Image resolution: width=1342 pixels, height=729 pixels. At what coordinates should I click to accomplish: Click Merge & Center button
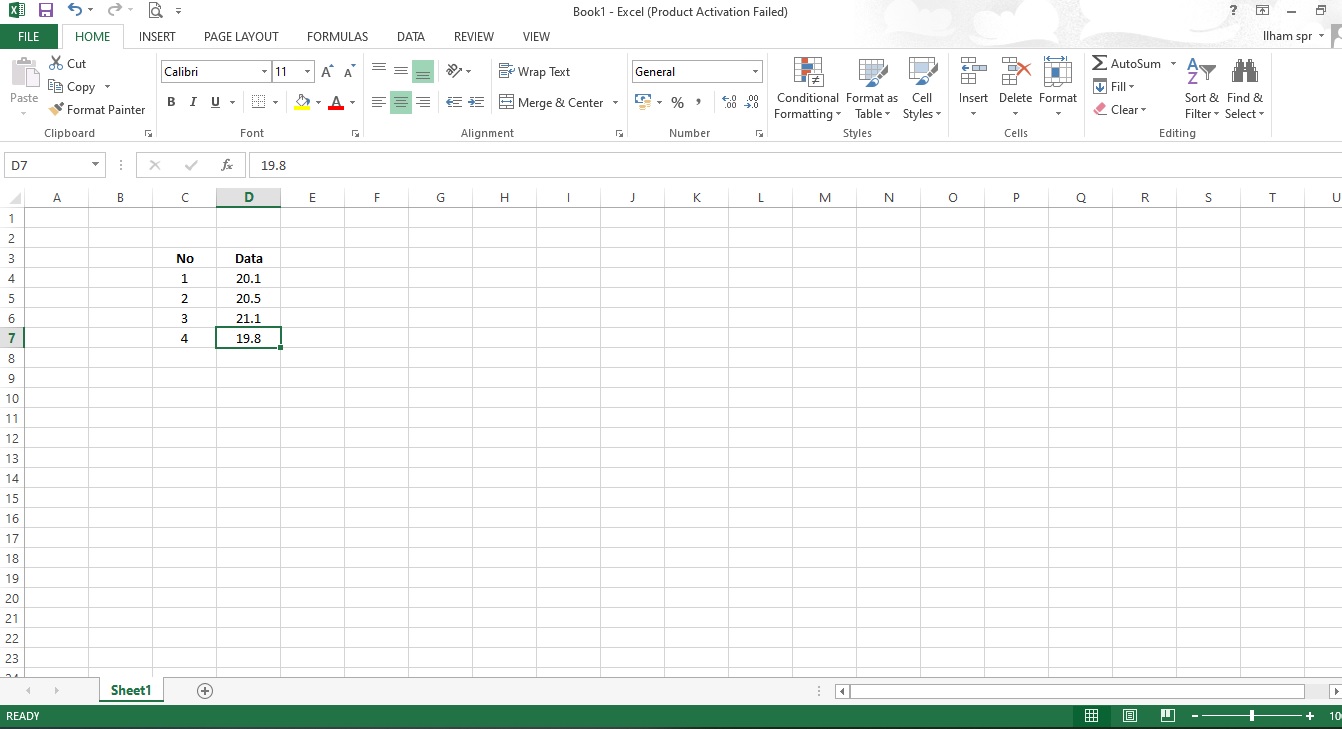coord(551,102)
